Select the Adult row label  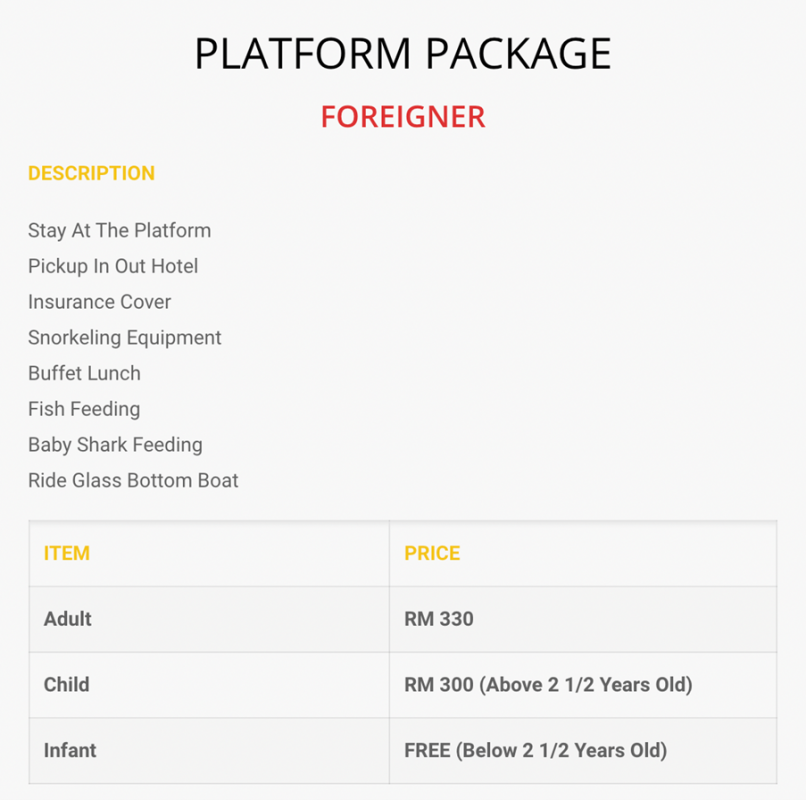click(67, 619)
